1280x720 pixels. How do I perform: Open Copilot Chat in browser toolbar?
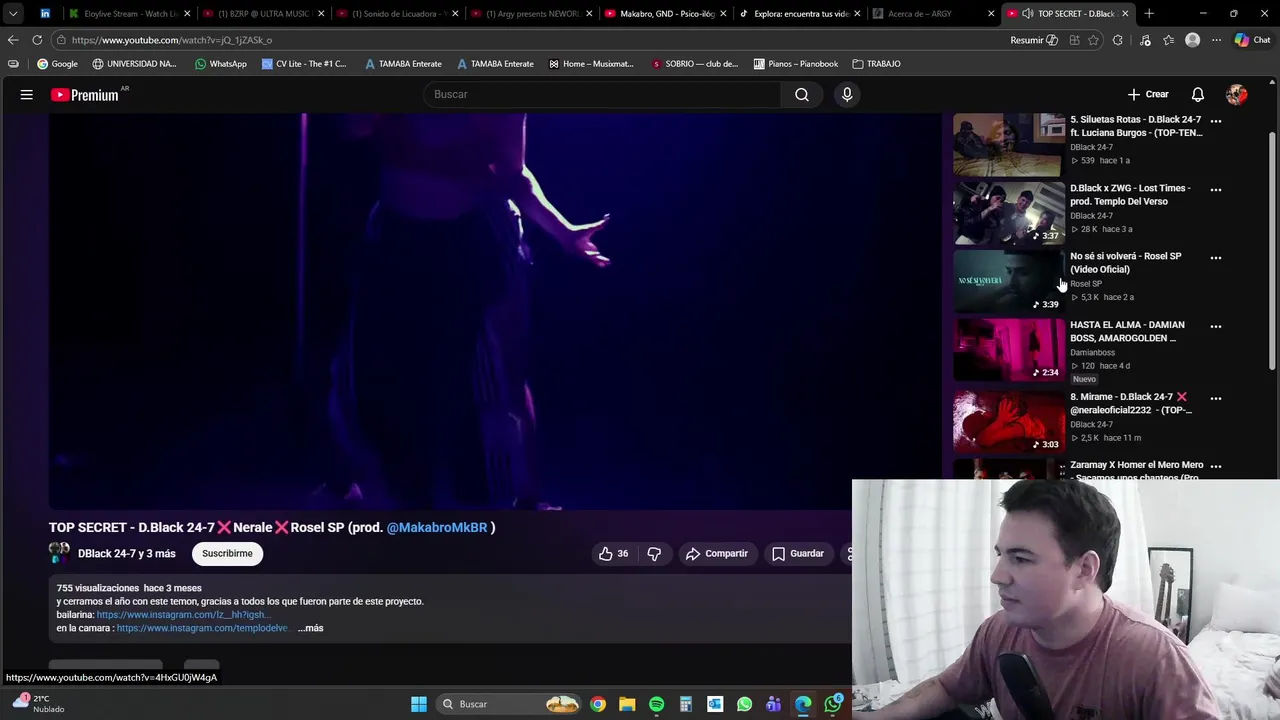click(x=1253, y=40)
